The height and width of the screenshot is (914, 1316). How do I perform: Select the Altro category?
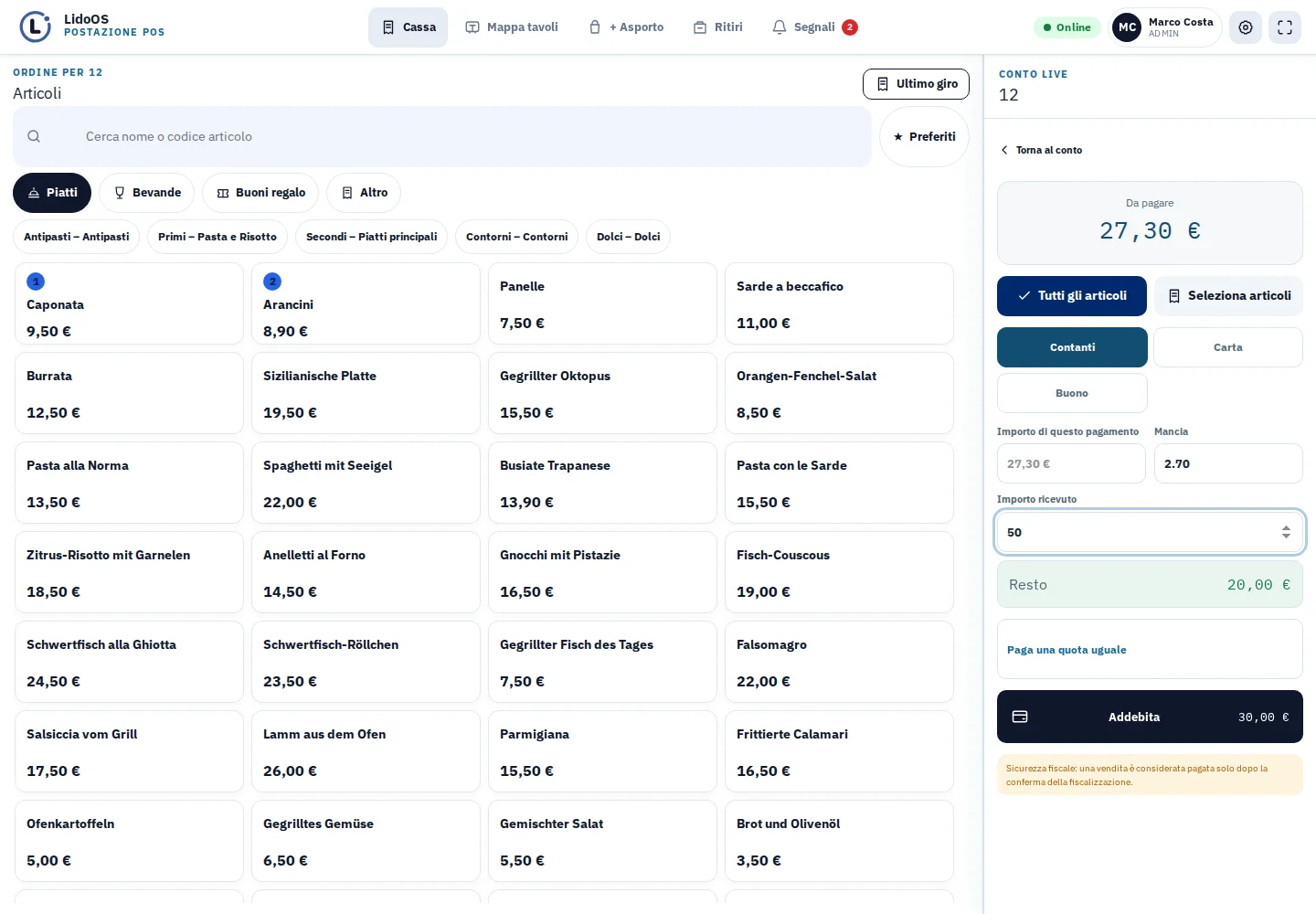click(x=364, y=193)
